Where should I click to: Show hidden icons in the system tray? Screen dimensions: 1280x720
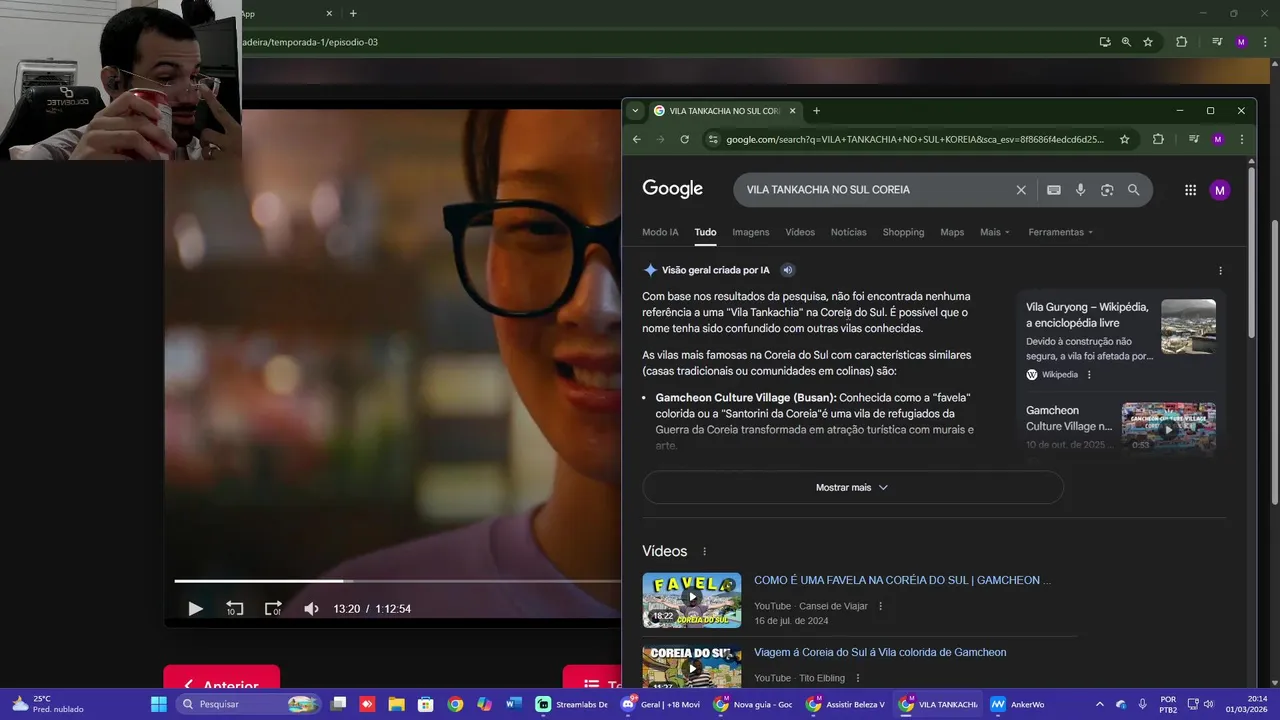(x=1100, y=704)
